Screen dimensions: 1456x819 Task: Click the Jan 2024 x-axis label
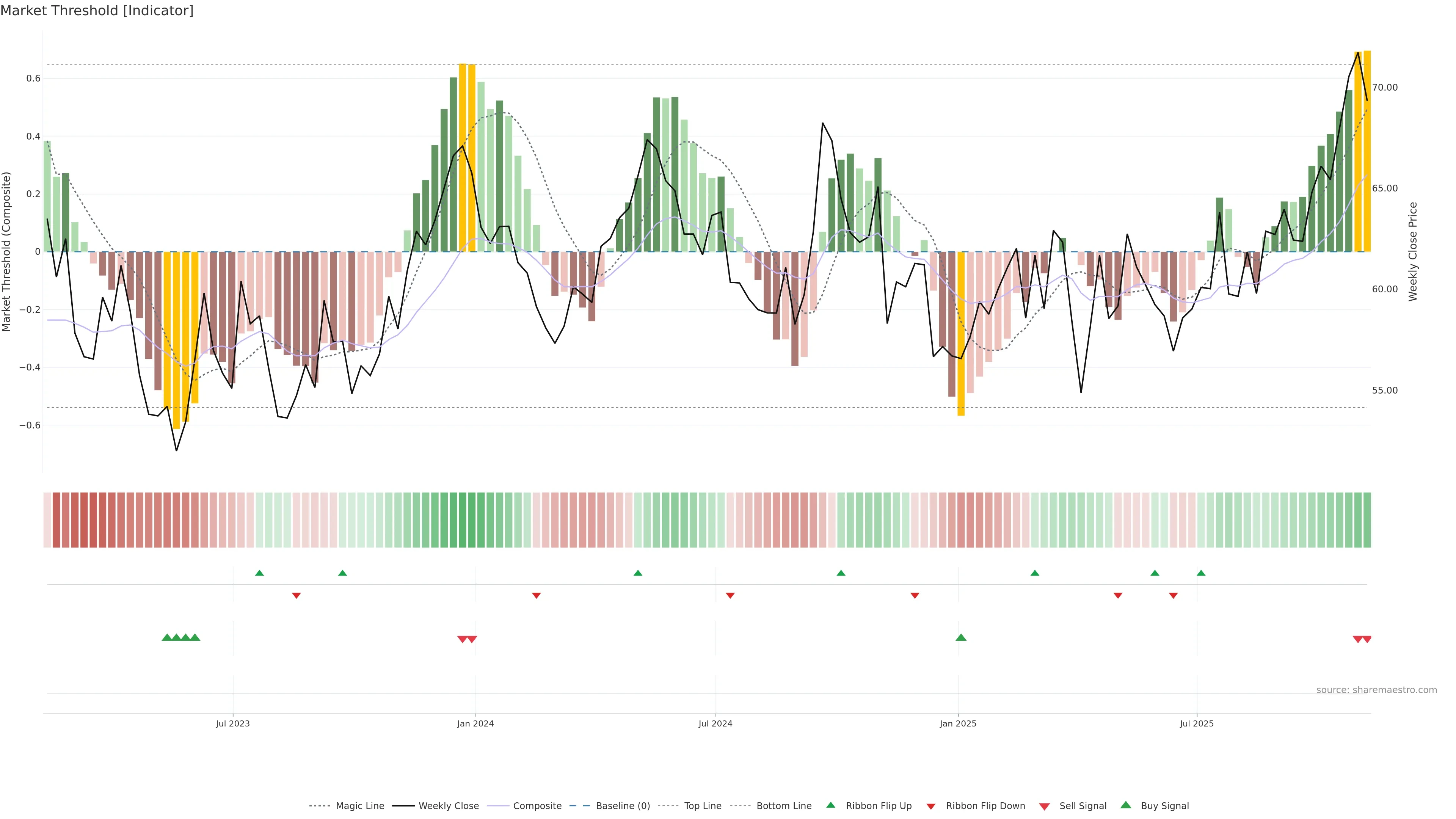coord(475,723)
